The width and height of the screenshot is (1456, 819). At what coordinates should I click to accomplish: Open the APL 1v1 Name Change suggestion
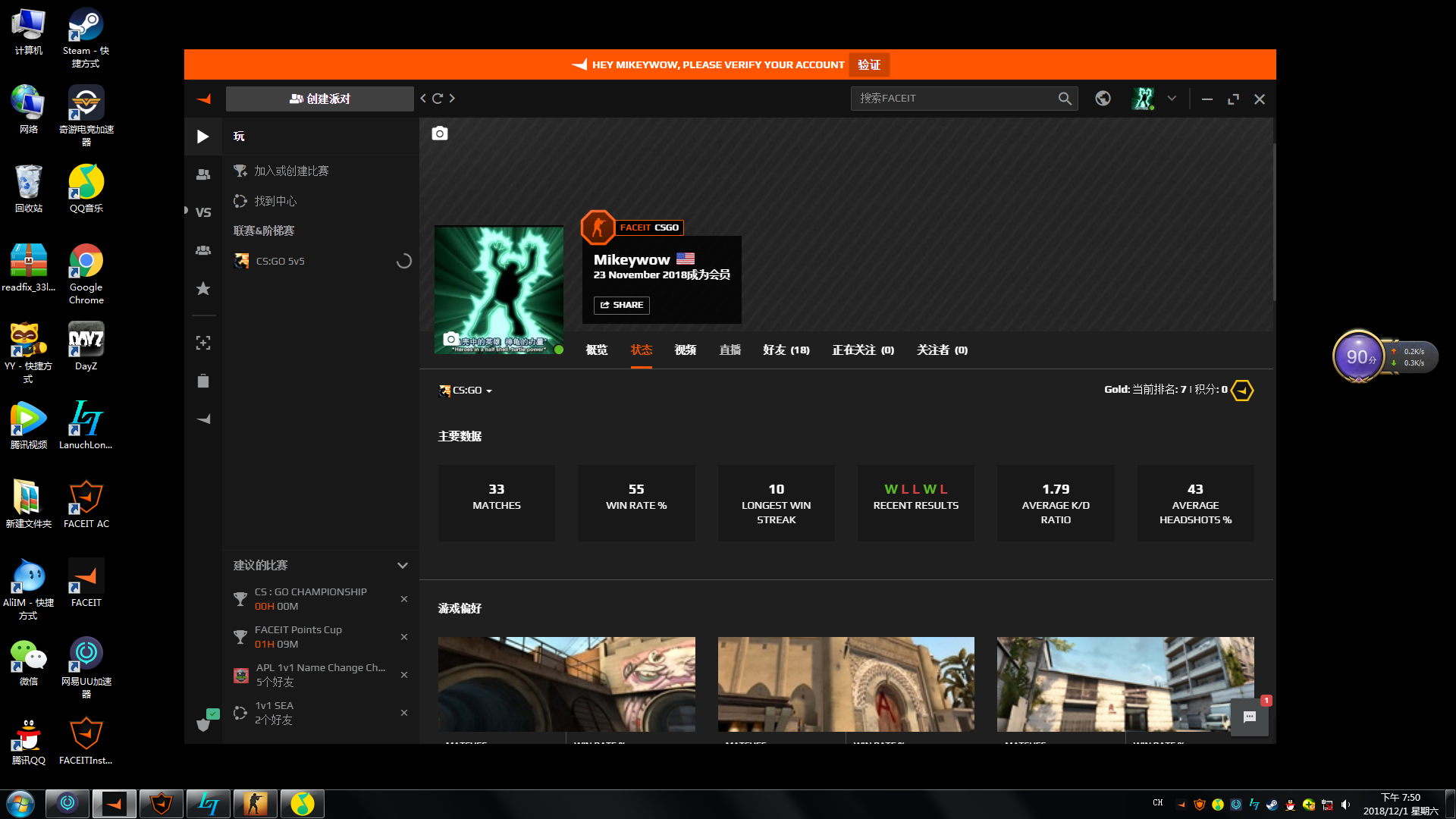pos(311,675)
